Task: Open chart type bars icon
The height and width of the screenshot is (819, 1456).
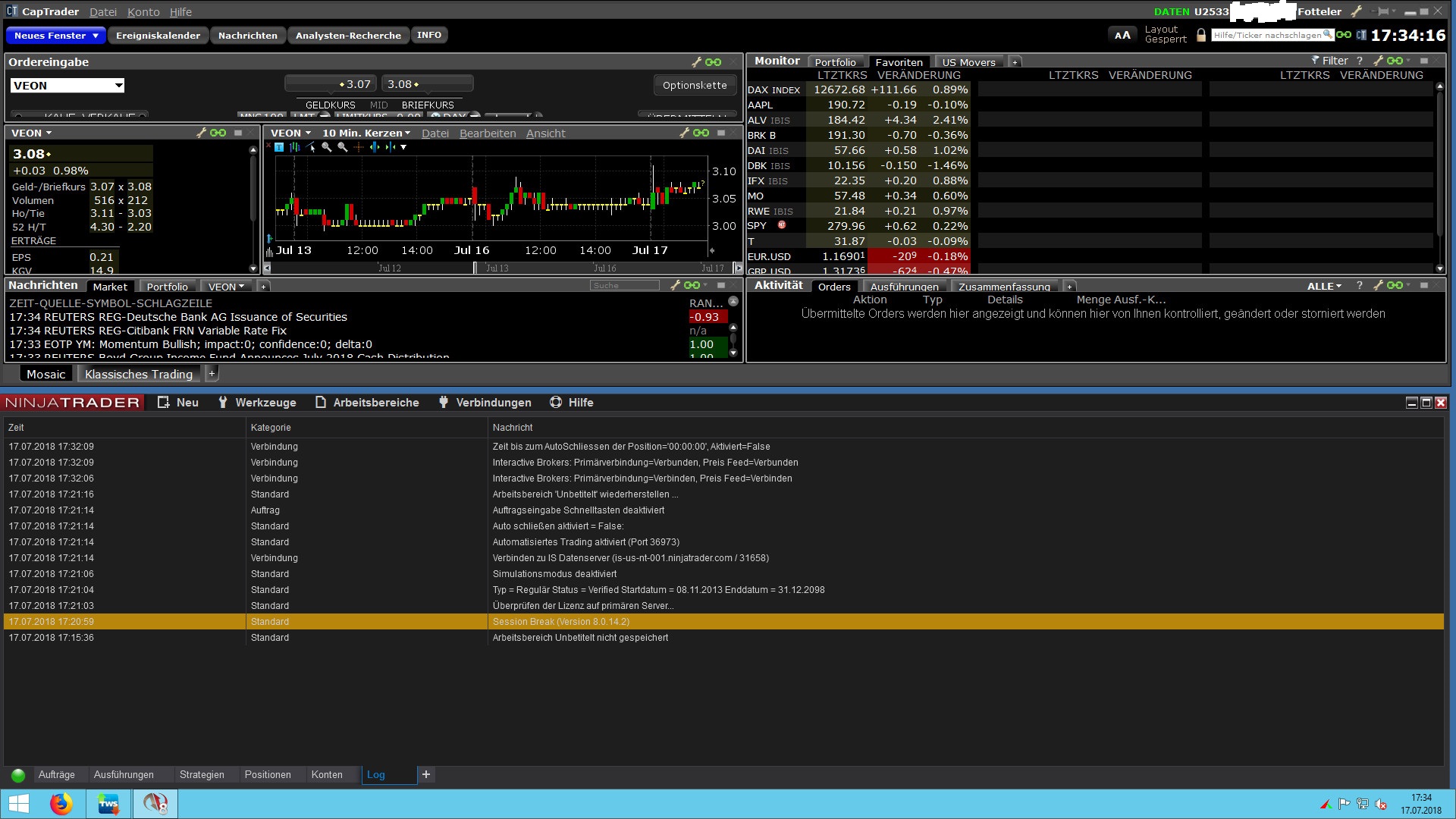Action: pyautogui.click(x=295, y=147)
